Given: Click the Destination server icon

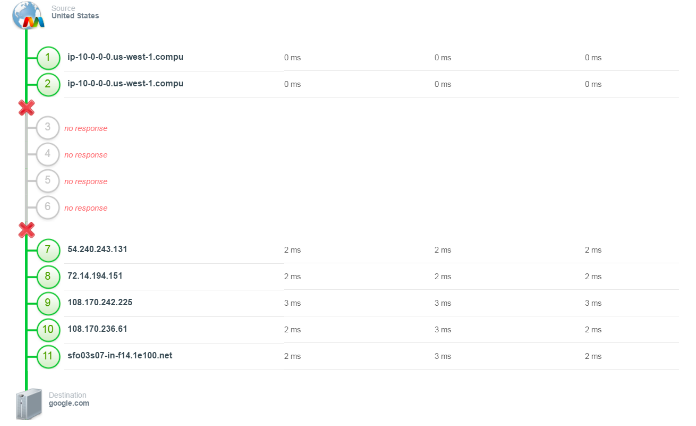Looking at the screenshot, I should pyautogui.click(x=29, y=404).
